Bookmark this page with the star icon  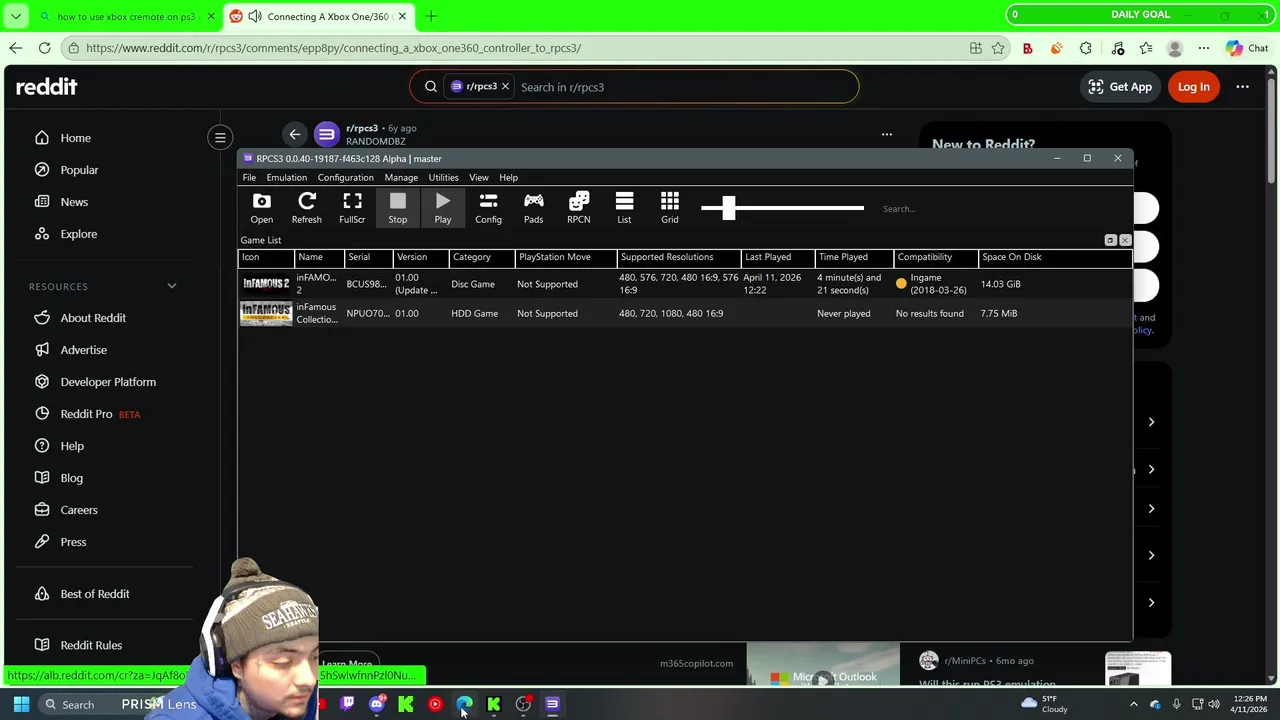coord(998,48)
